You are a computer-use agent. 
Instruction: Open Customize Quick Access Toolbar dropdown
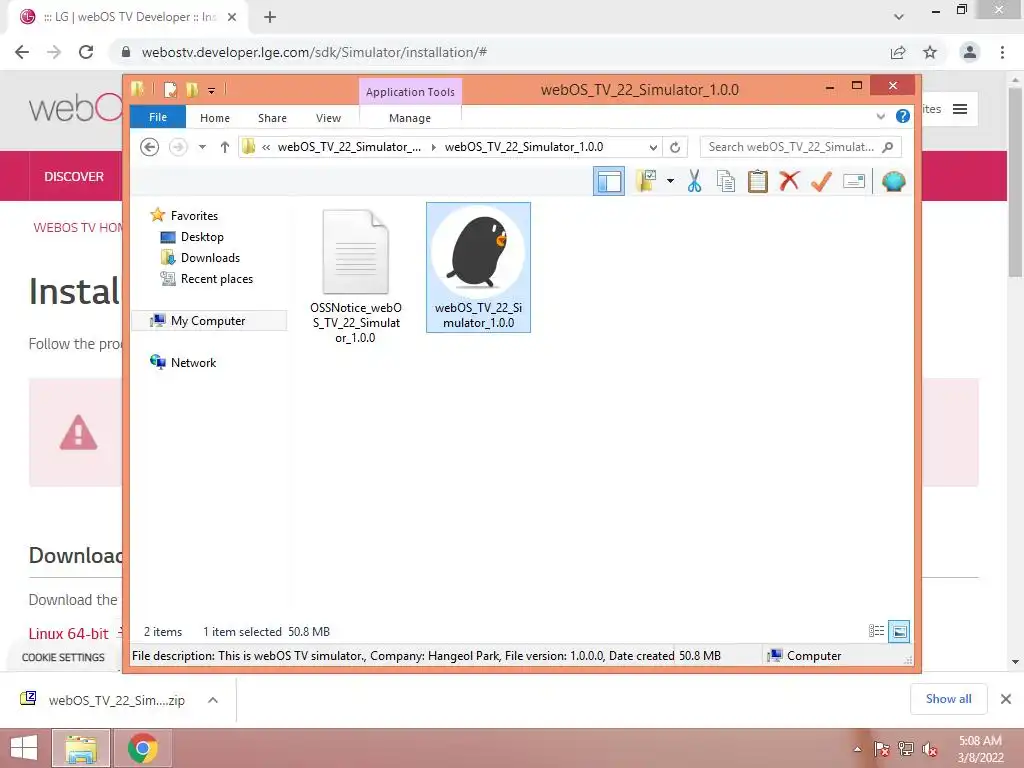click(212, 91)
